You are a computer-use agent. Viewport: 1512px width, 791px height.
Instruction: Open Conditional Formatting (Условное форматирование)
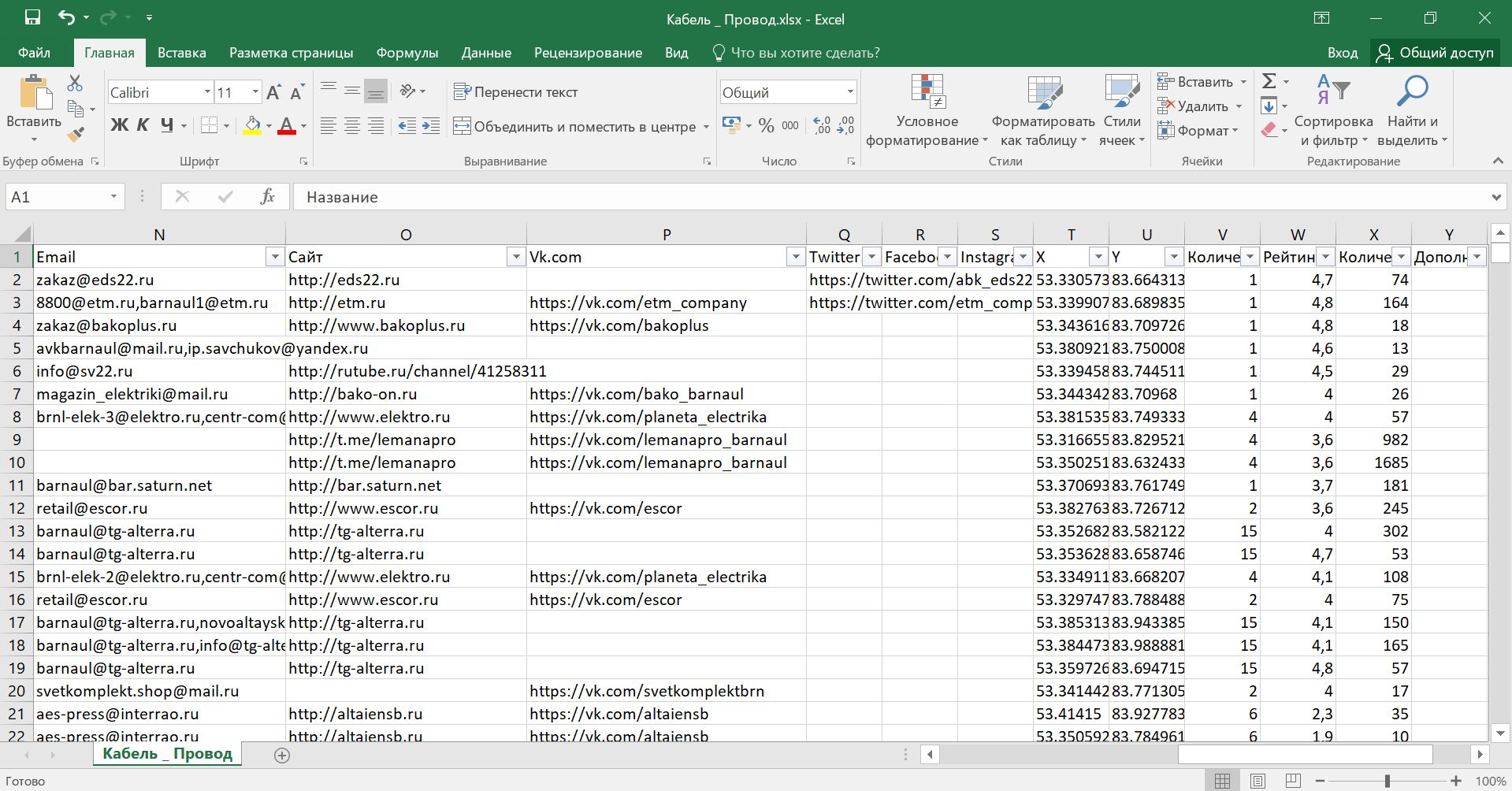click(x=927, y=111)
